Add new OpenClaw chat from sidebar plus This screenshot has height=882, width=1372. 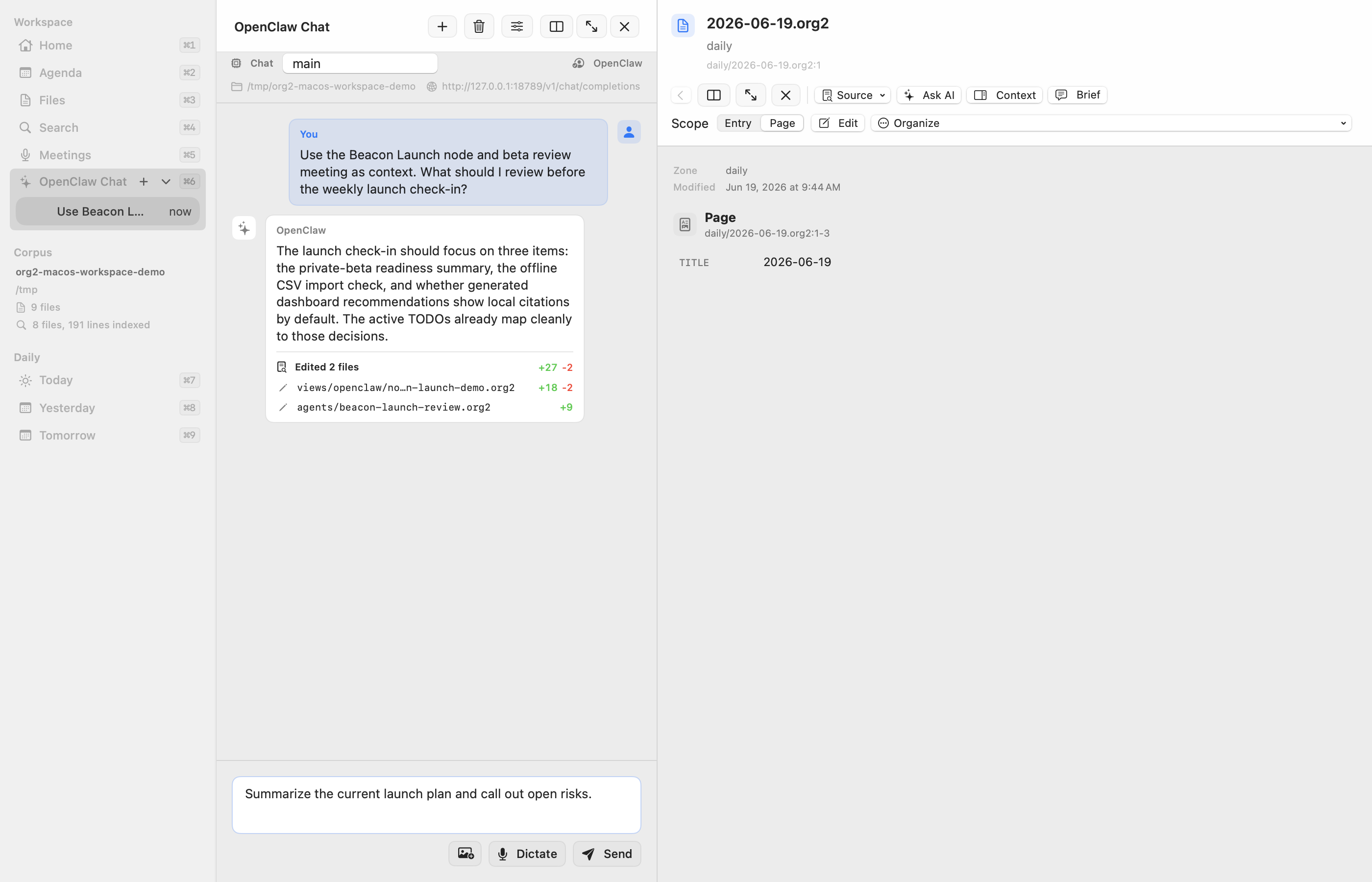143,182
